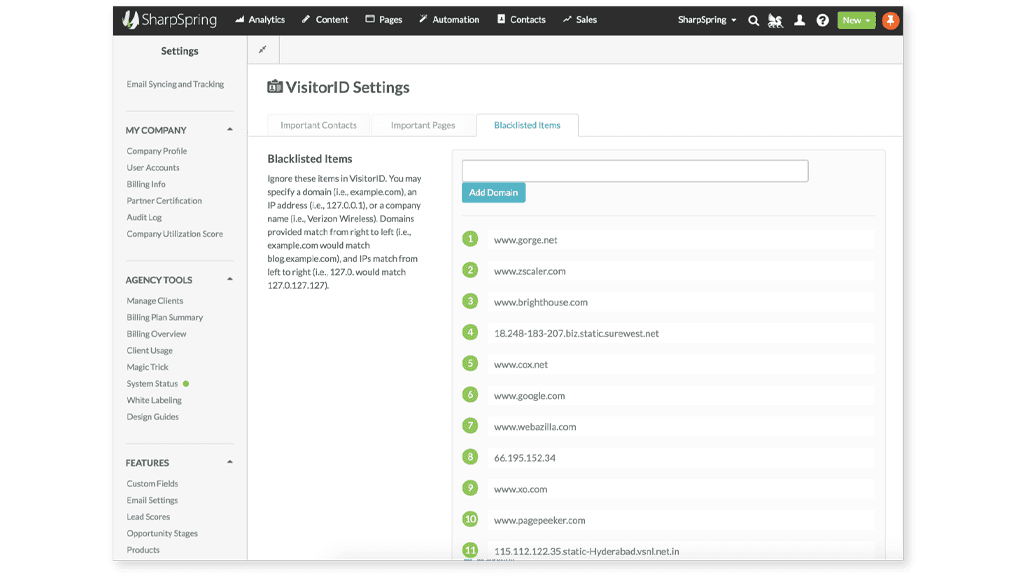Click number badge 10 beside www.pagepeeker.com
Screen dimensions: 1024x576
(470, 519)
